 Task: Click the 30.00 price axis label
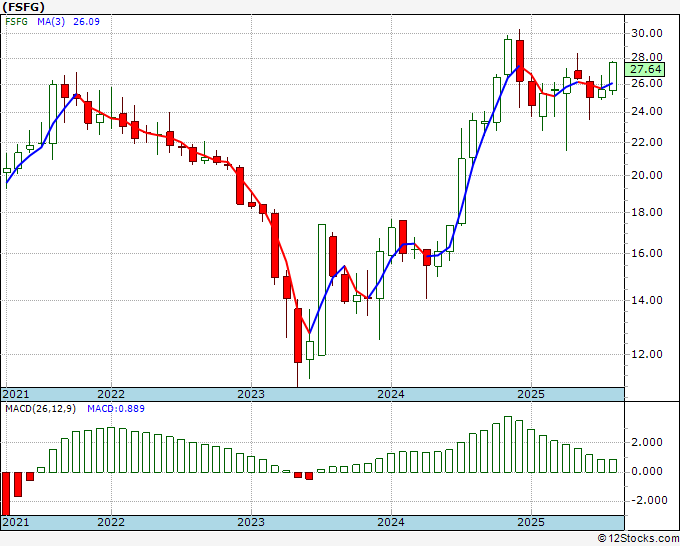tap(647, 33)
